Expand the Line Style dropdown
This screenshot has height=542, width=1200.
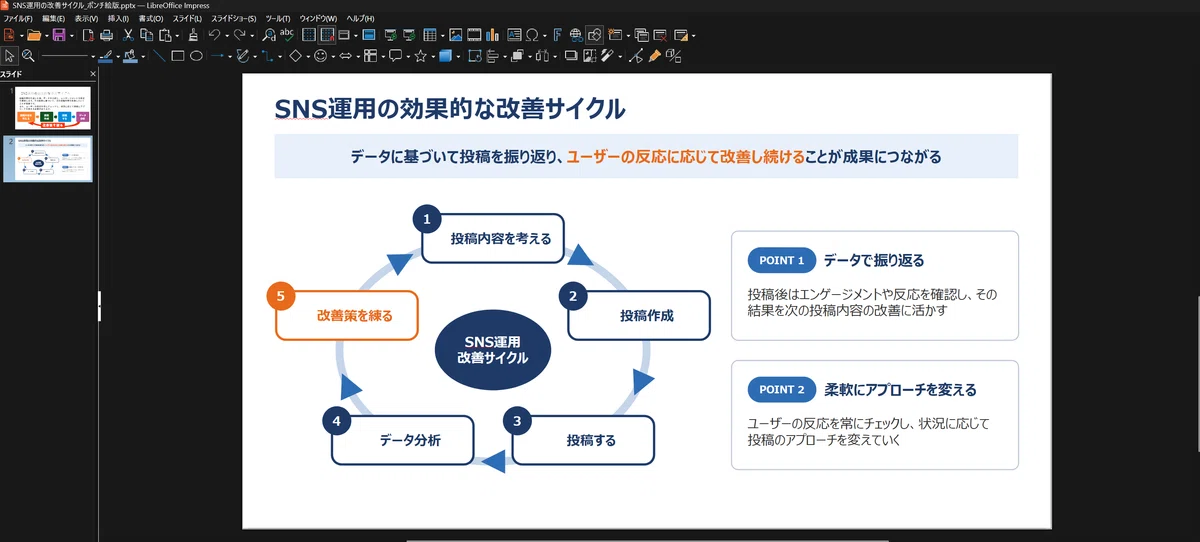tap(93, 57)
